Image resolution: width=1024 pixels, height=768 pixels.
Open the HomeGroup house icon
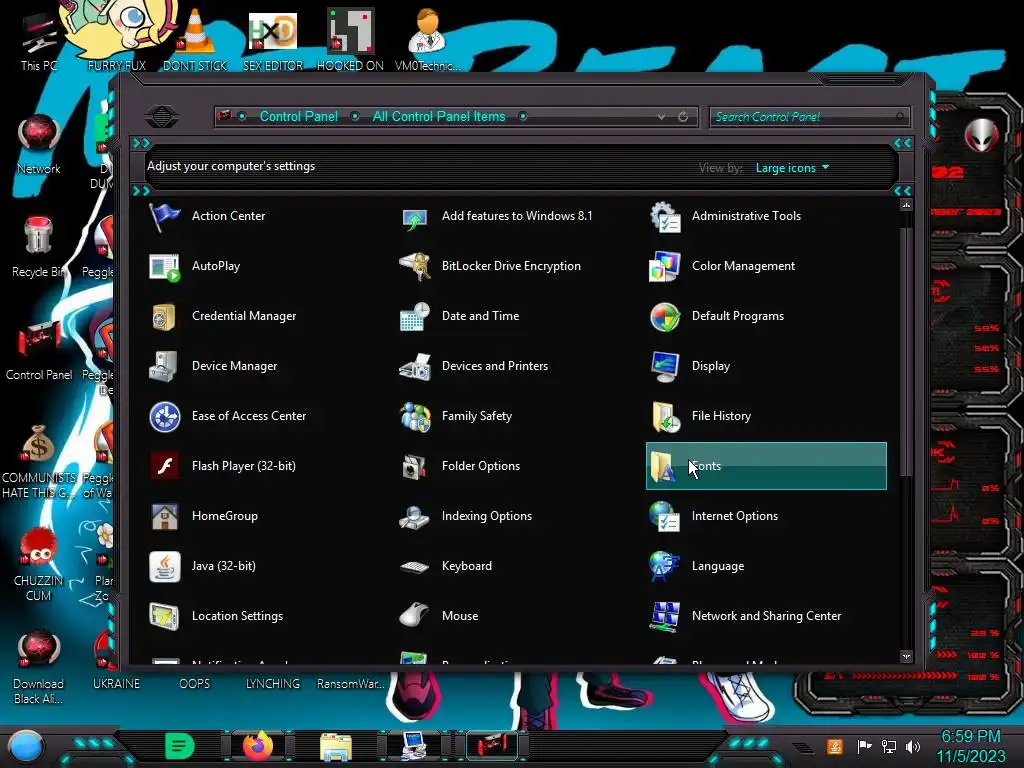(x=164, y=517)
